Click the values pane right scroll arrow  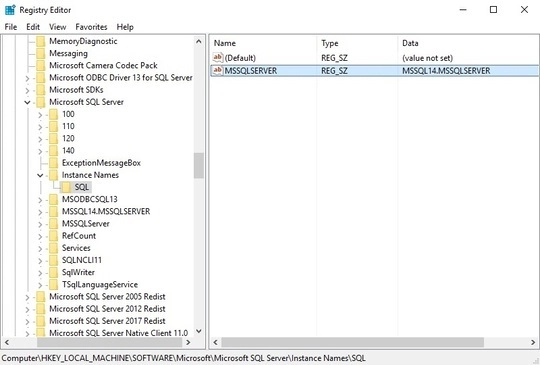(x=533, y=342)
